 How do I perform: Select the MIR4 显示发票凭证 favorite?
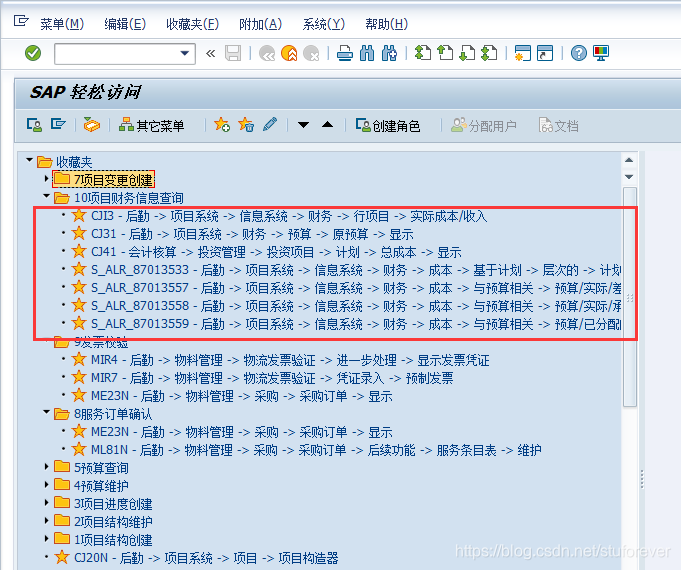pos(281,360)
